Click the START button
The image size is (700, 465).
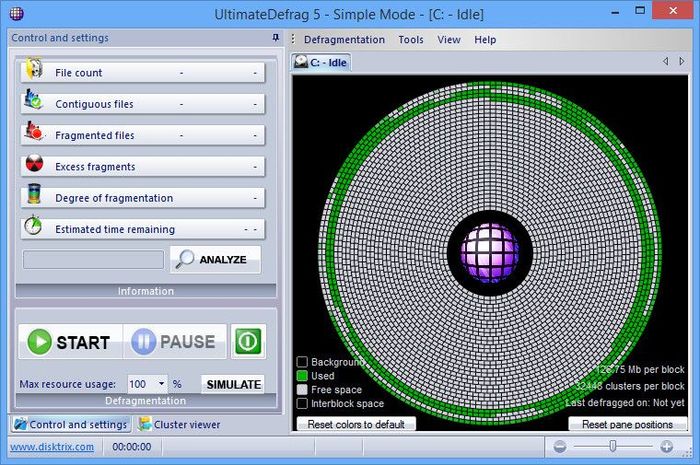point(70,342)
